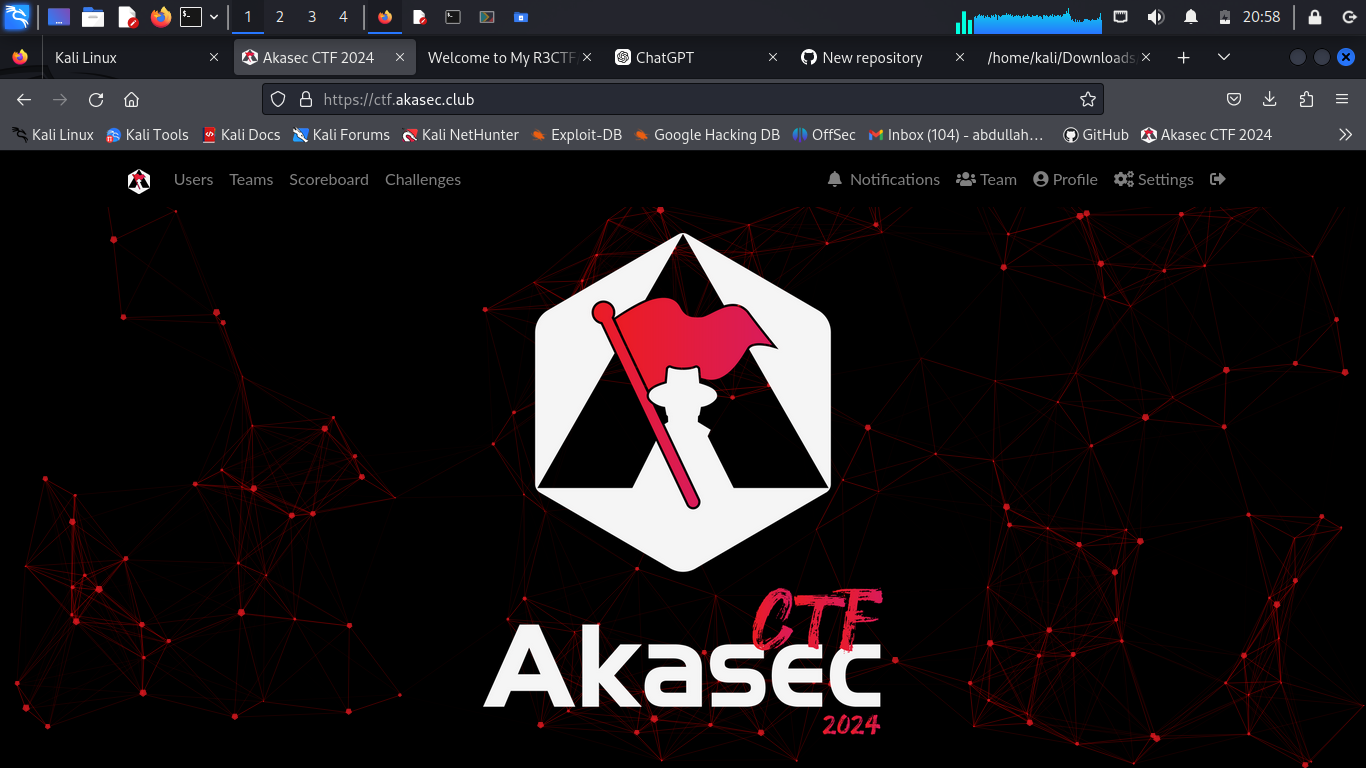This screenshot has width=1366, height=768.
Task: Click the ctf.akasec.club address bar
Action: click(683, 99)
